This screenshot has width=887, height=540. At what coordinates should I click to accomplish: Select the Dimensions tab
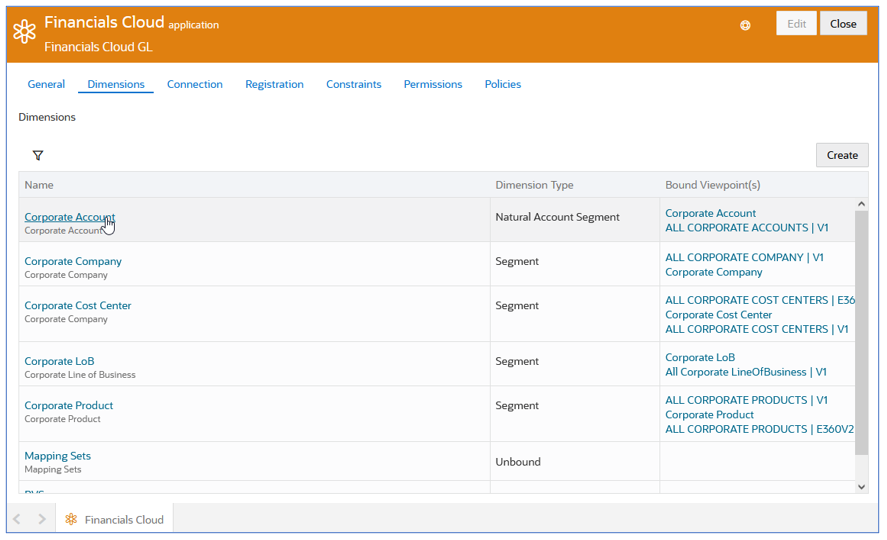pyautogui.click(x=116, y=84)
